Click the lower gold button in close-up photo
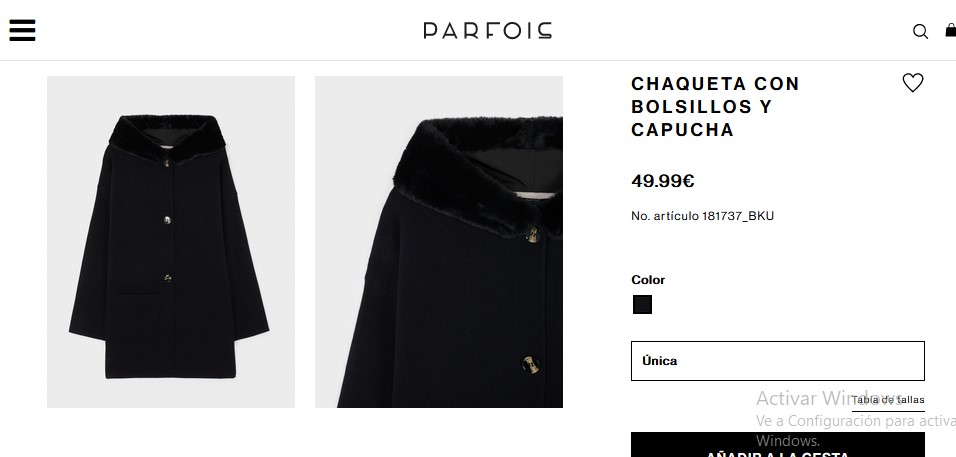This screenshot has width=956, height=457. point(530,365)
